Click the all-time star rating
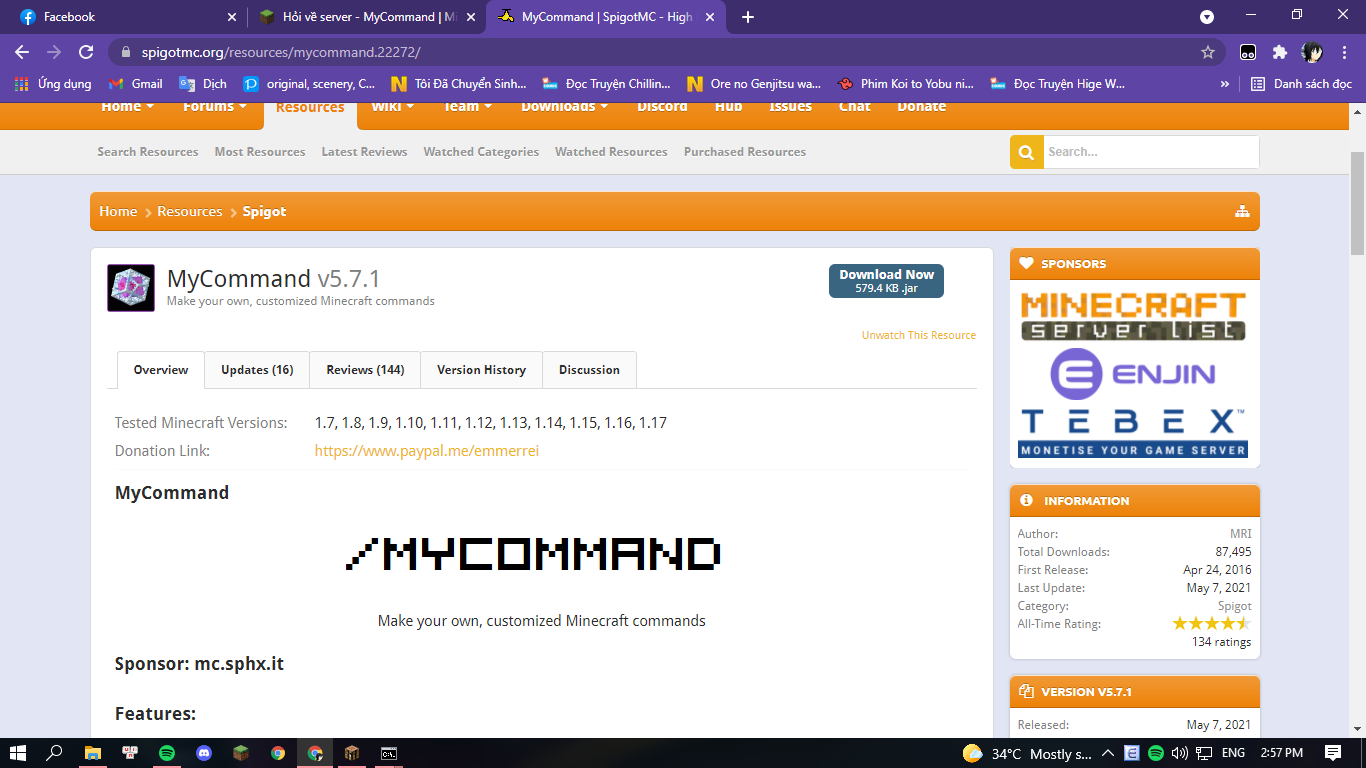The image size is (1366, 768). pyautogui.click(x=1211, y=624)
